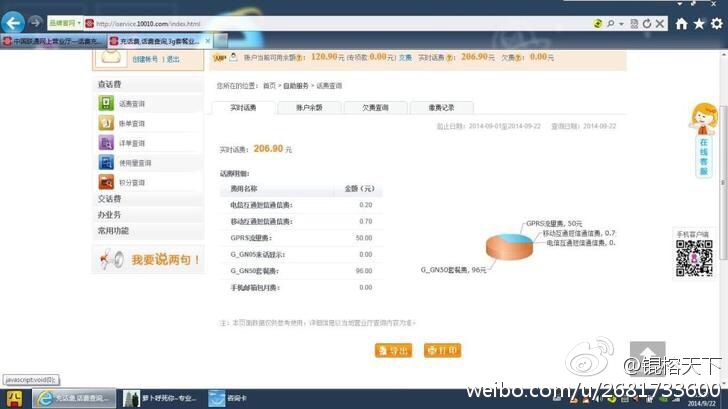Viewport: 728px width, 409px height.
Task: Open 账单查询 in the sidebar
Action: click(x=131, y=123)
